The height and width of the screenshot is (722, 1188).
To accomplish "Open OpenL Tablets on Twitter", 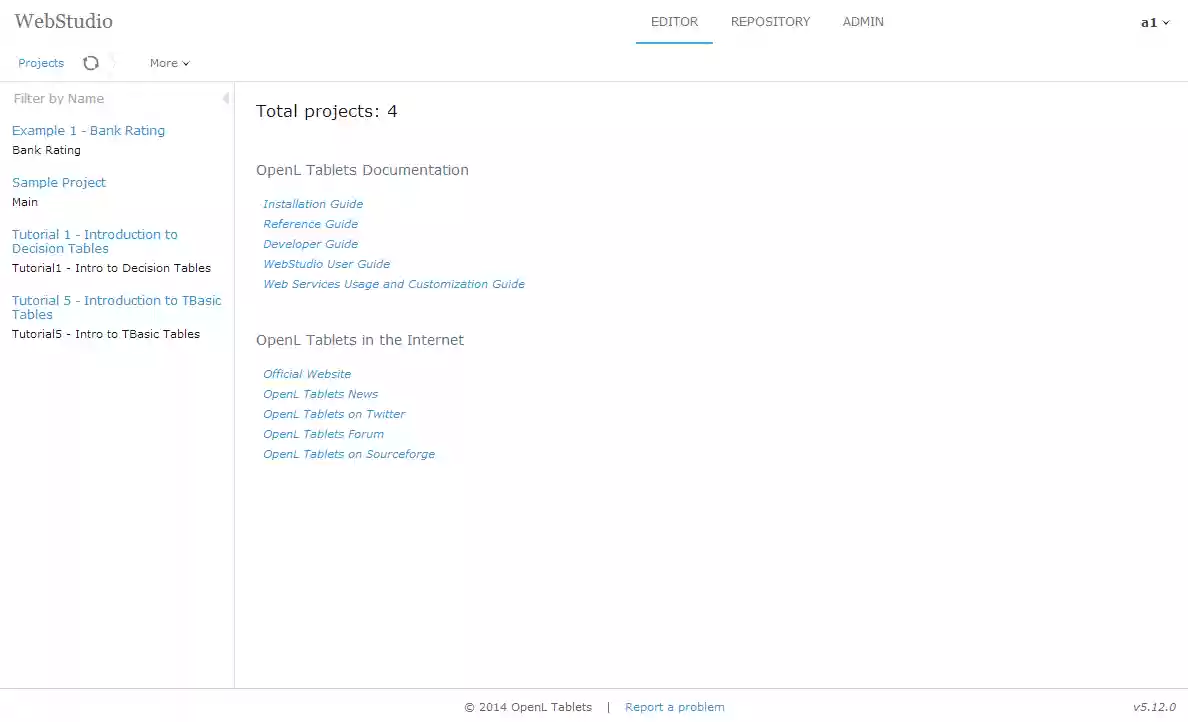I will 334,413.
